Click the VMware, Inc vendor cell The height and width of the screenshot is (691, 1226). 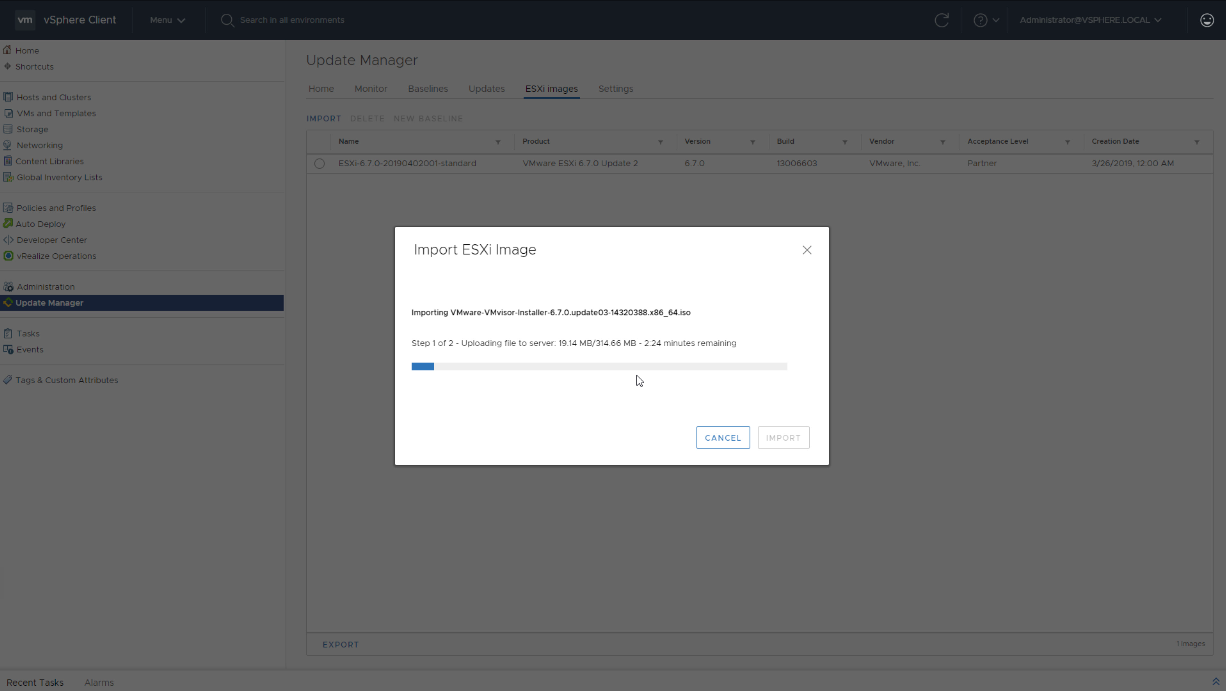(894, 163)
